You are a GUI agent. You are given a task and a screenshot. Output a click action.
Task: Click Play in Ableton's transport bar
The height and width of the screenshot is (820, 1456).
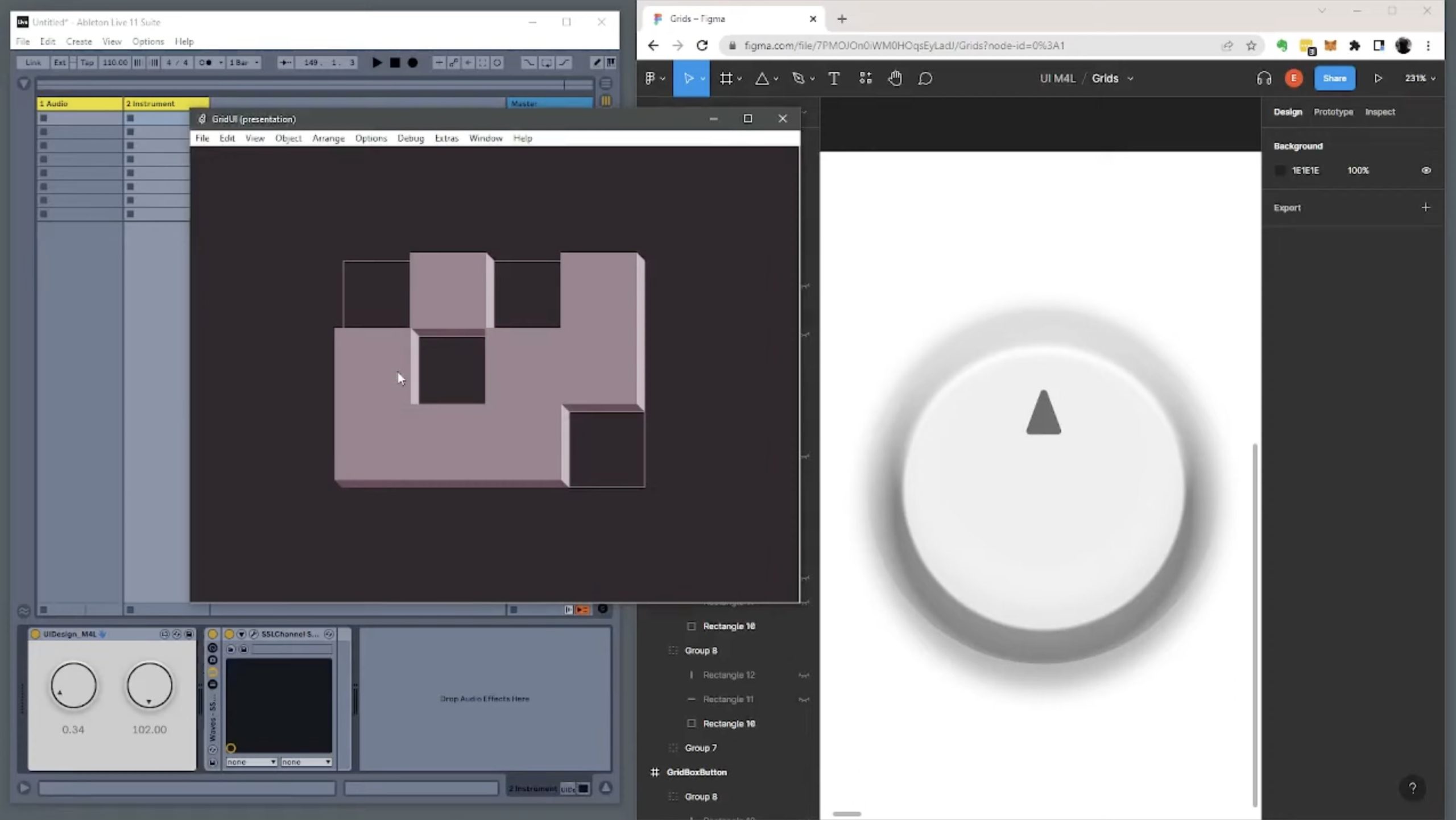pos(377,63)
